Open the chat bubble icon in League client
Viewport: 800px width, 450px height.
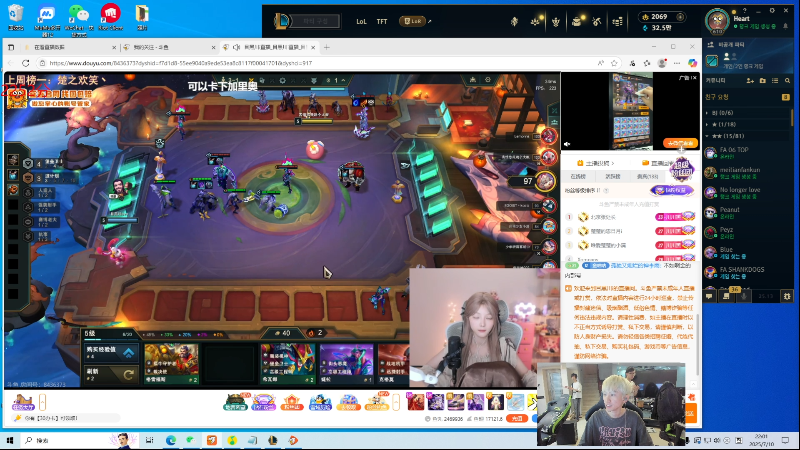pos(709,296)
